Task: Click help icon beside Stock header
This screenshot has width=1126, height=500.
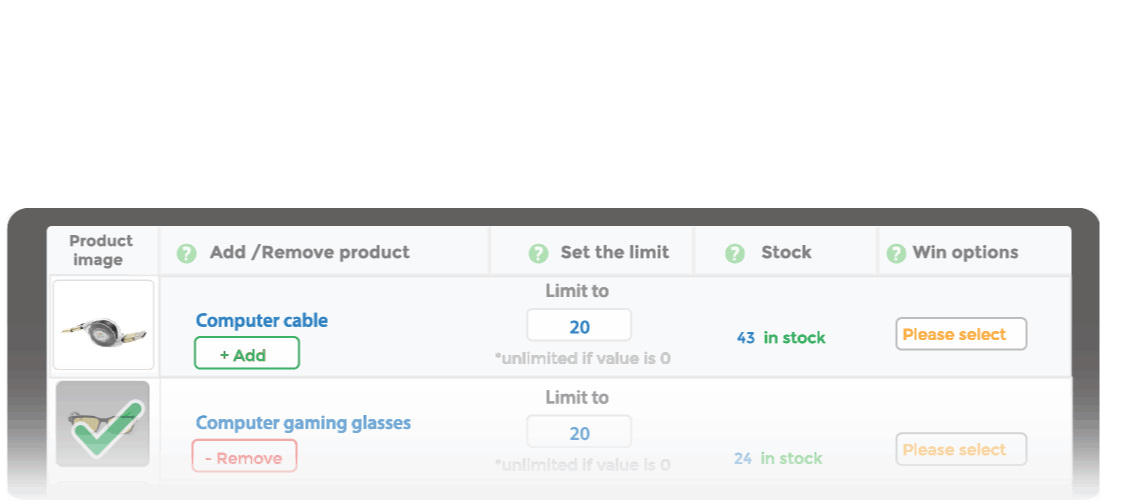Action: 735,253
